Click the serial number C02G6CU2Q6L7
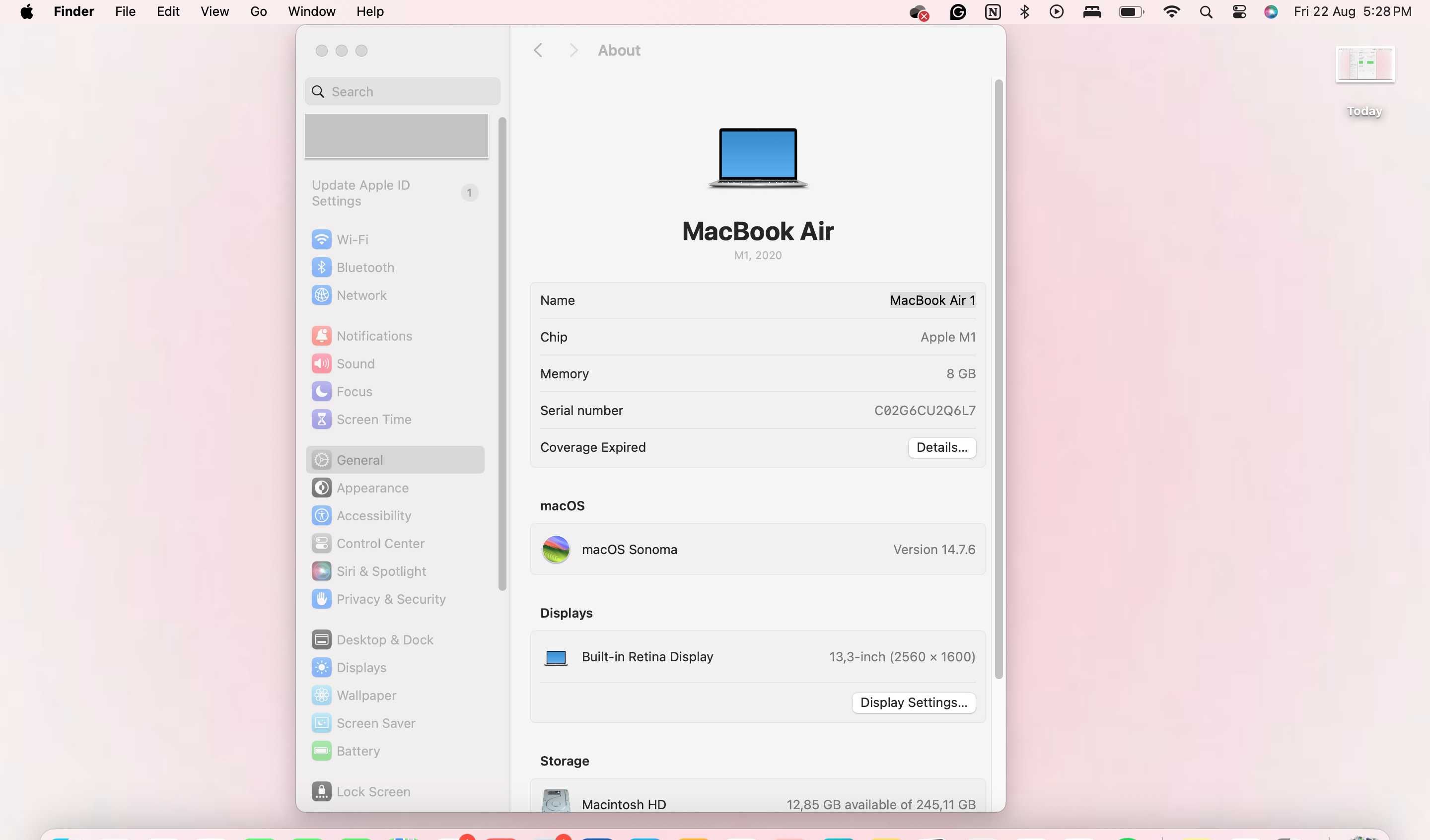Image resolution: width=1430 pixels, height=840 pixels. pyautogui.click(x=925, y=411)
